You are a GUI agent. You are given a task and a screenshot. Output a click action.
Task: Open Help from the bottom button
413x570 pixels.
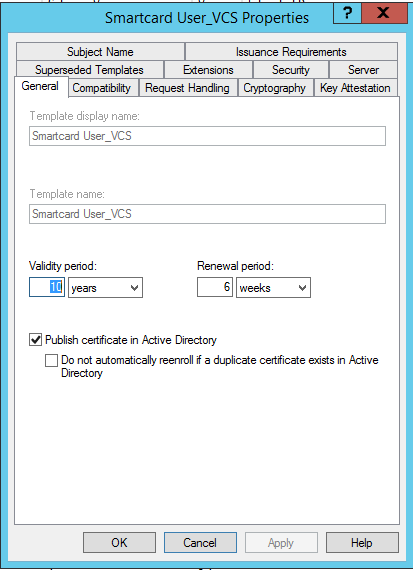362,543
